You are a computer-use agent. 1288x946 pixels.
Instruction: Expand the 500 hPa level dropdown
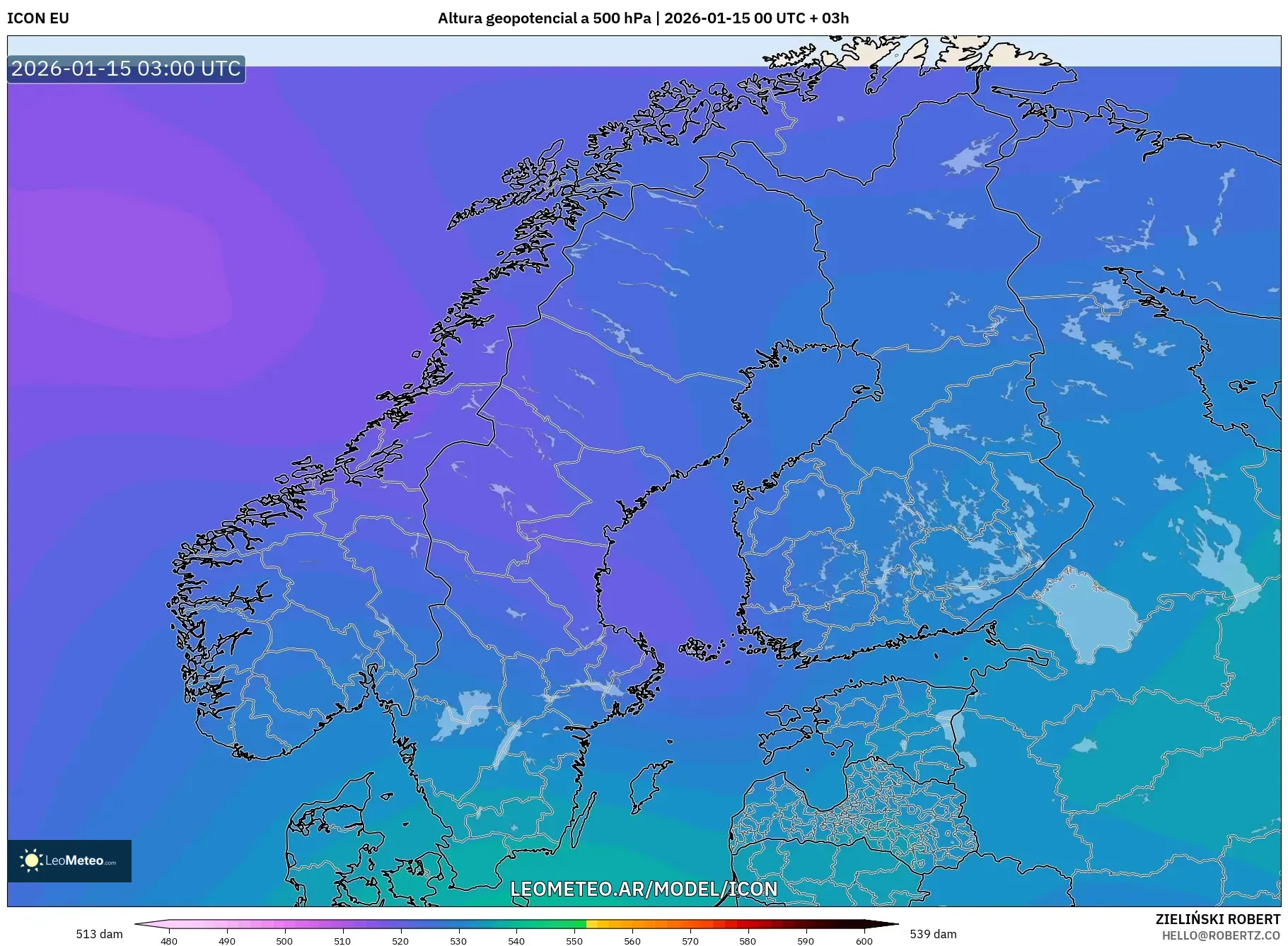(625, 19)
